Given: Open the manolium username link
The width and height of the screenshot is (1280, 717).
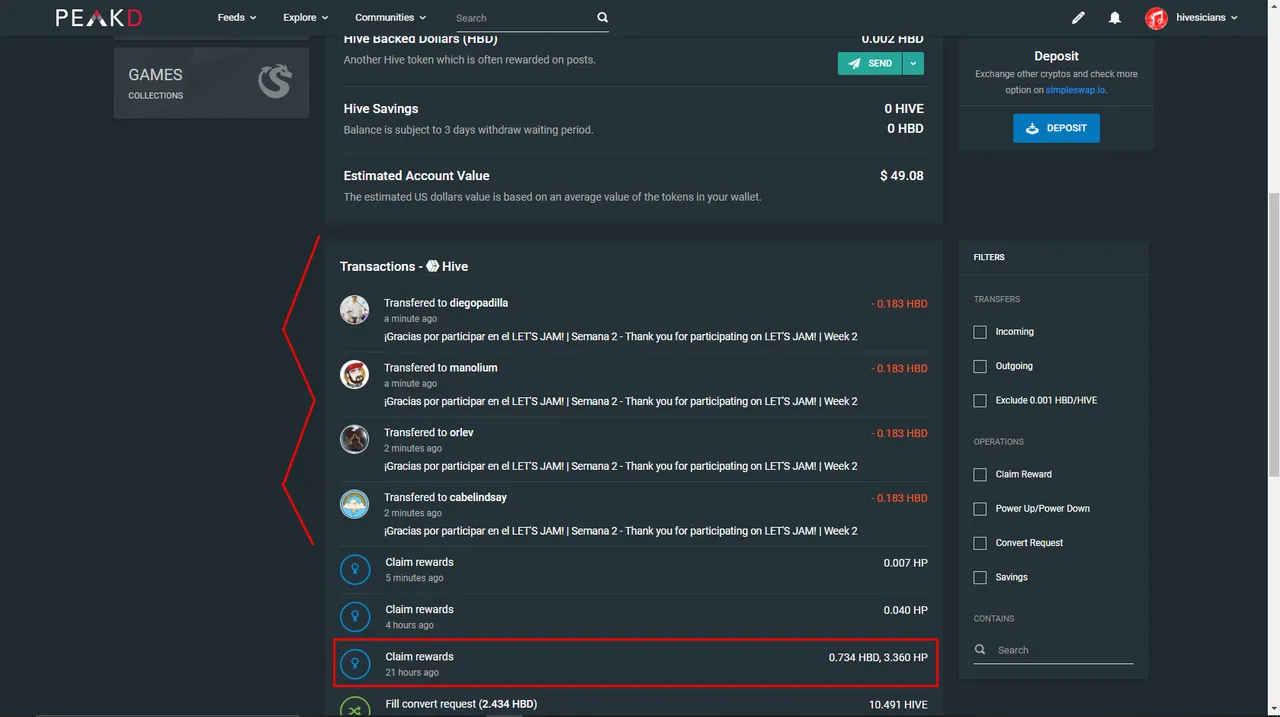Looking at the screenshot, I should [x=474, y=368].
